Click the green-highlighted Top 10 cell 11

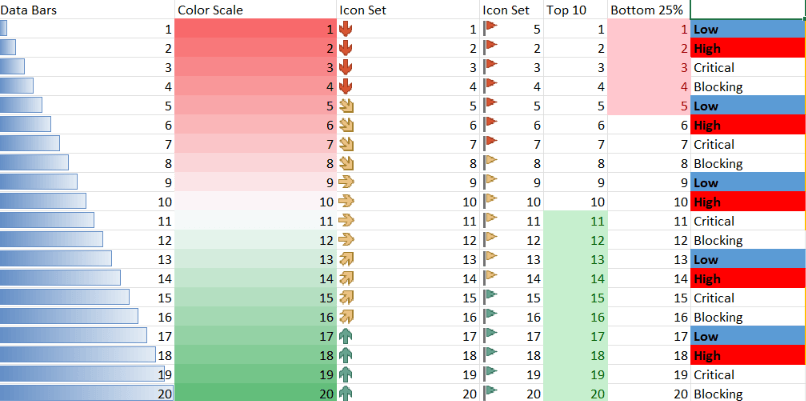pos(575,221)
